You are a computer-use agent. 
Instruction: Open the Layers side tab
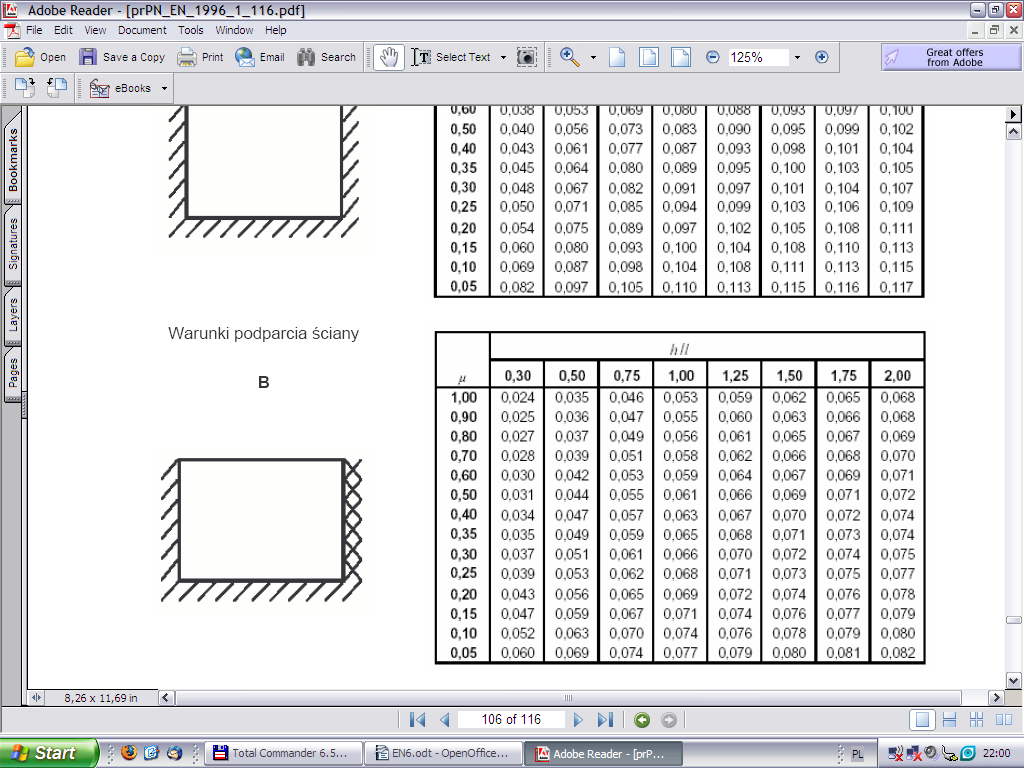13,315
